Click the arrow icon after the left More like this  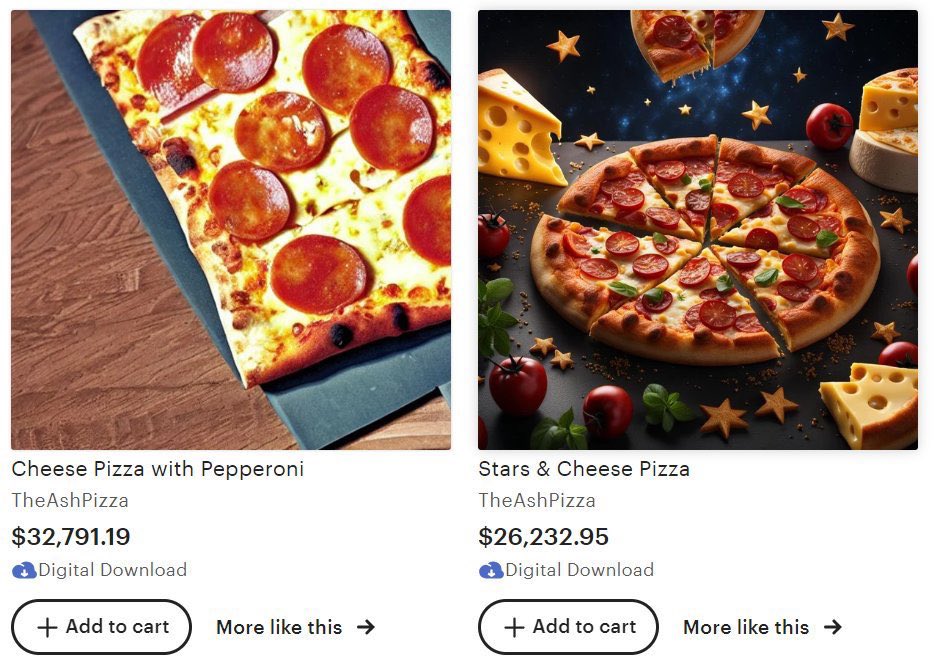pos(366,628)
